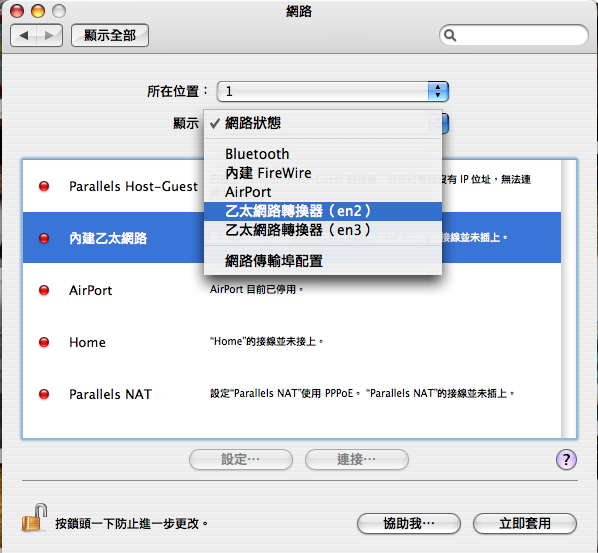This screenshot has width=598, height=553.
Task: Click the 協助我… button
Action: pyautogui.click(x=409, y=523)
